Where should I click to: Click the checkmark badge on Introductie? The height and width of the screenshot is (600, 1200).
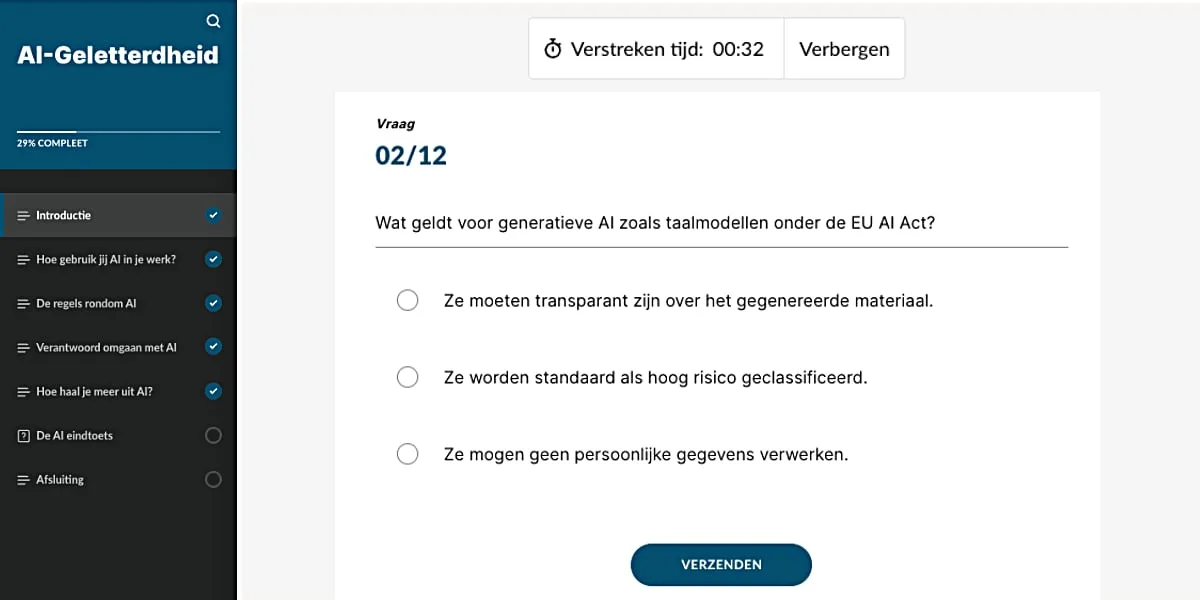[213, 214]
